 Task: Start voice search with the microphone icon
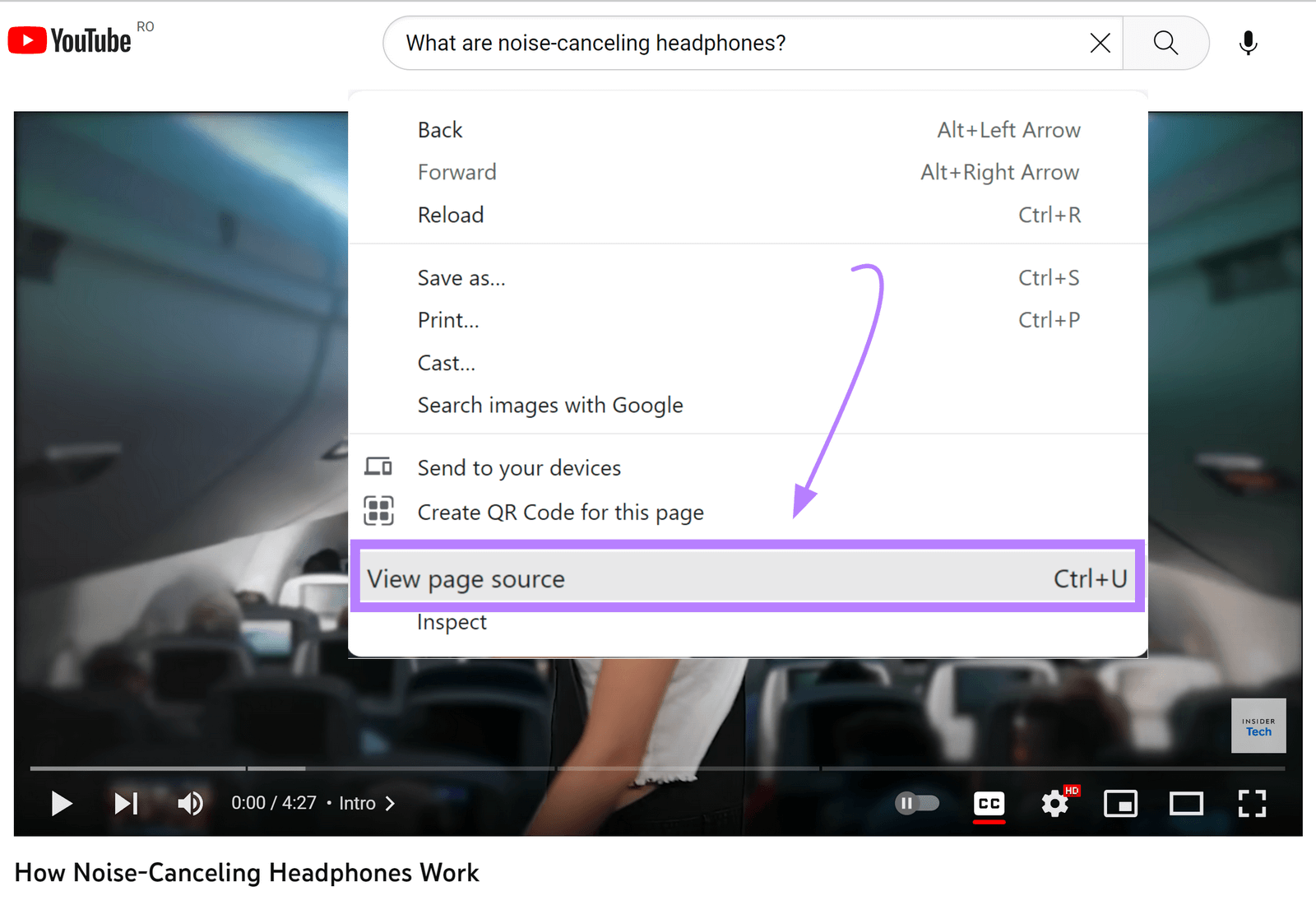(x=1247, y=42)
